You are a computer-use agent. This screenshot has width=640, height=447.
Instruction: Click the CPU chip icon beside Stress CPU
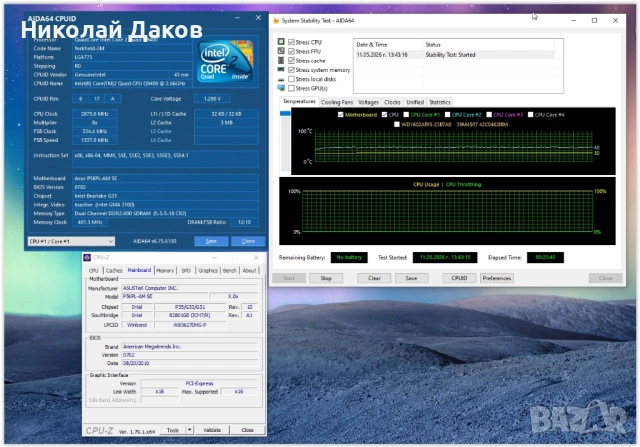[281, 42]
